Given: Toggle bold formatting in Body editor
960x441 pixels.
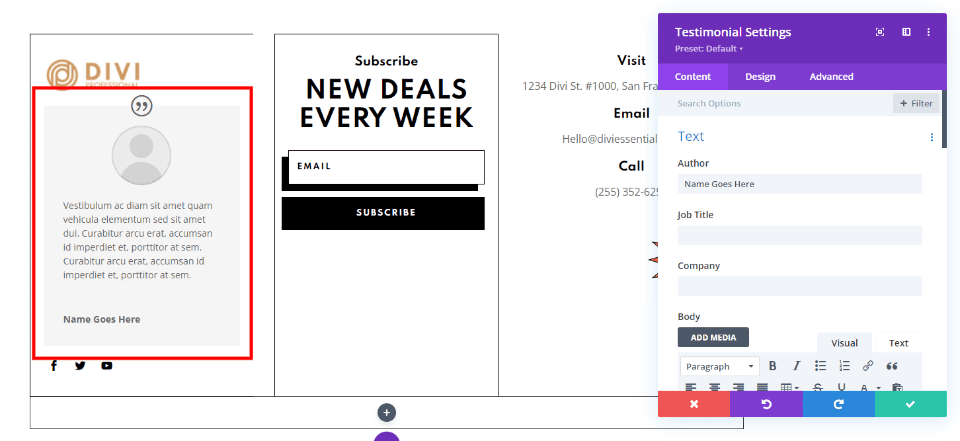Looking at the screenshot, I should [x=772, y=366].
